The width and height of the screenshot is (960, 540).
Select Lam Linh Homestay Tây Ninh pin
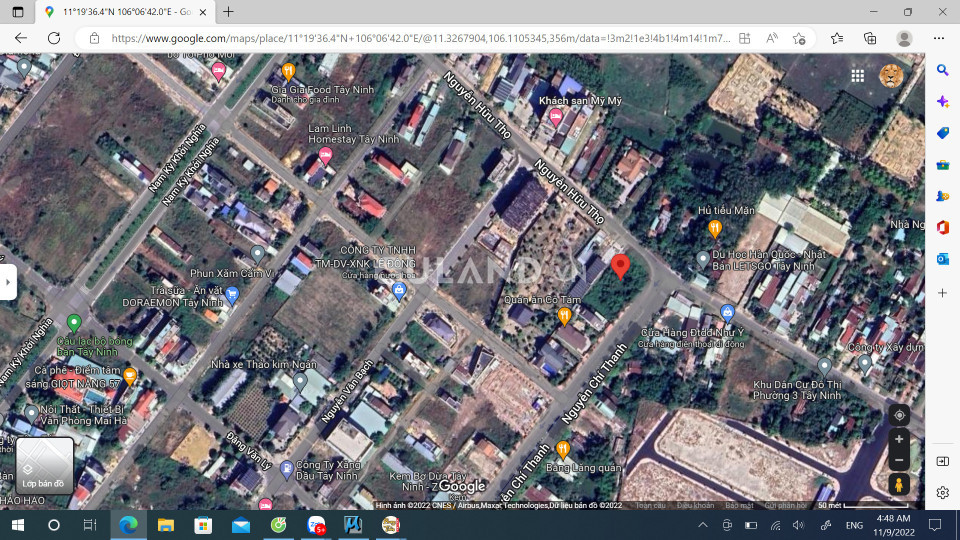pyautogui.click(x=325, y=156)
